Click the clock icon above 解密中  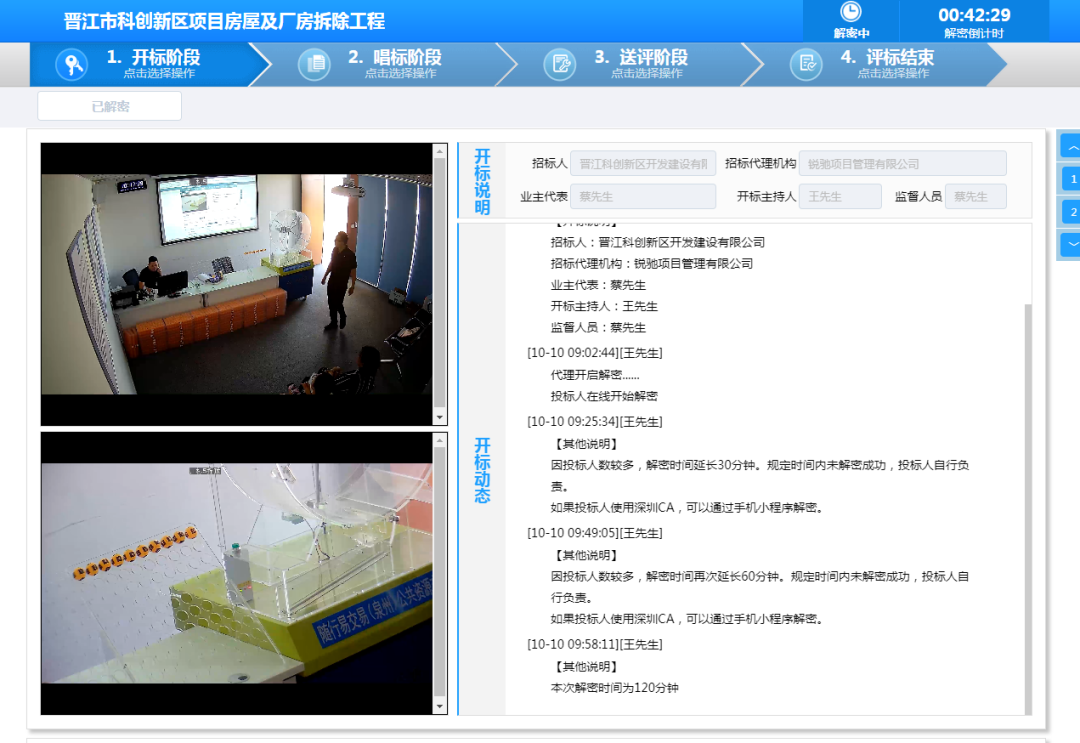(x=851, y=12)
